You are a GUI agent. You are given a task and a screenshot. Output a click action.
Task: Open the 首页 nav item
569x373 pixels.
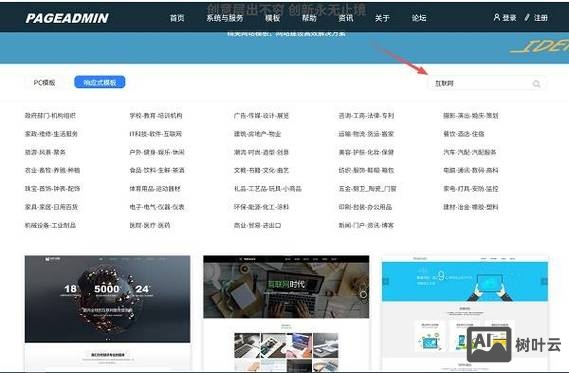(x=177, y=18)
